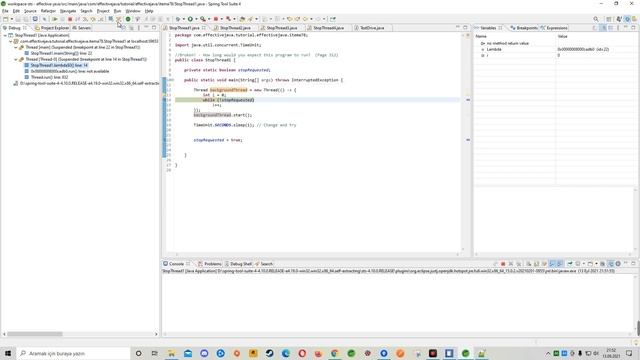Click the breakpoint marker at line 22

(164, 140)
